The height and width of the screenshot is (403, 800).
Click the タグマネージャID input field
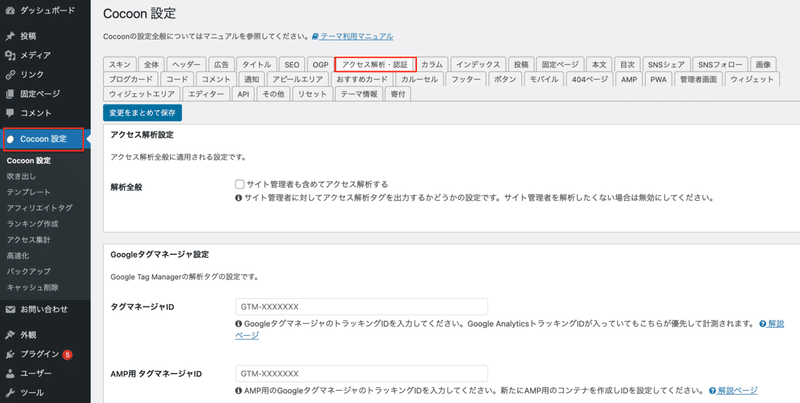(361, 307)
